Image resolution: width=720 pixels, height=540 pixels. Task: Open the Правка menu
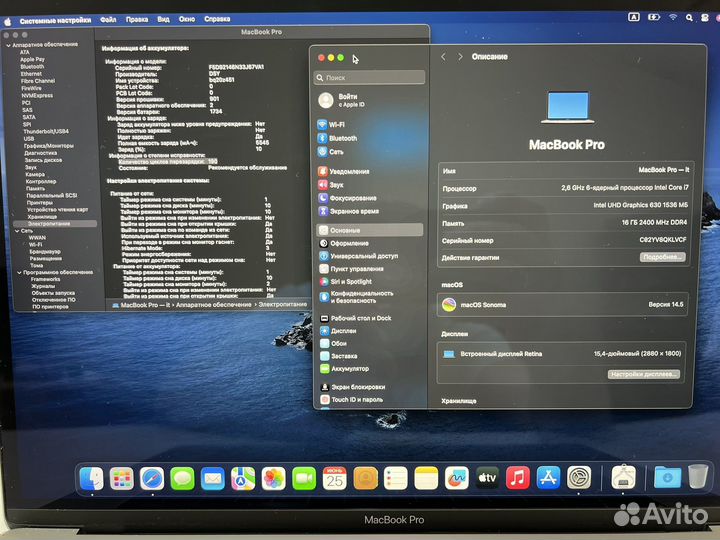pos(137,19)
